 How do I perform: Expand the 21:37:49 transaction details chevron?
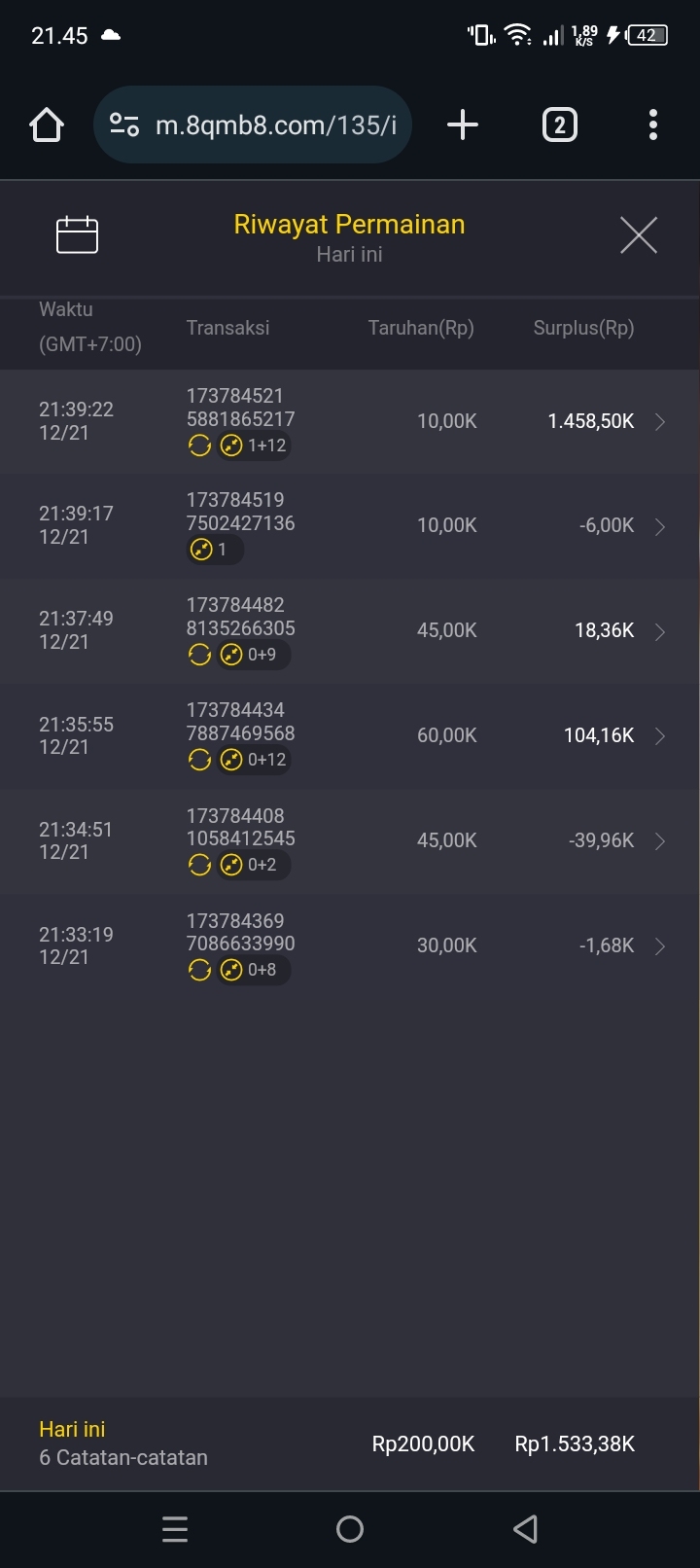[660, 631]
